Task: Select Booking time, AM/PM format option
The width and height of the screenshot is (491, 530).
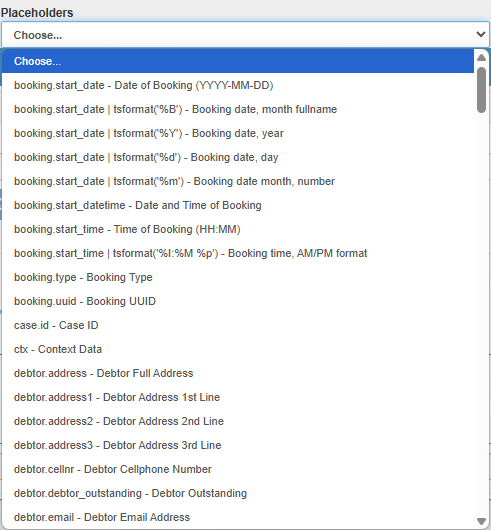Action: click(x=238, y=253)
